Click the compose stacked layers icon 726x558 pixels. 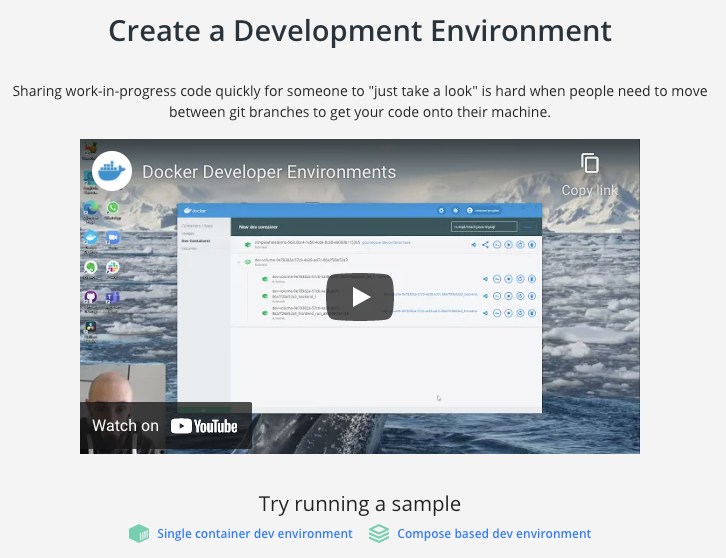click(x=379, y=533)
